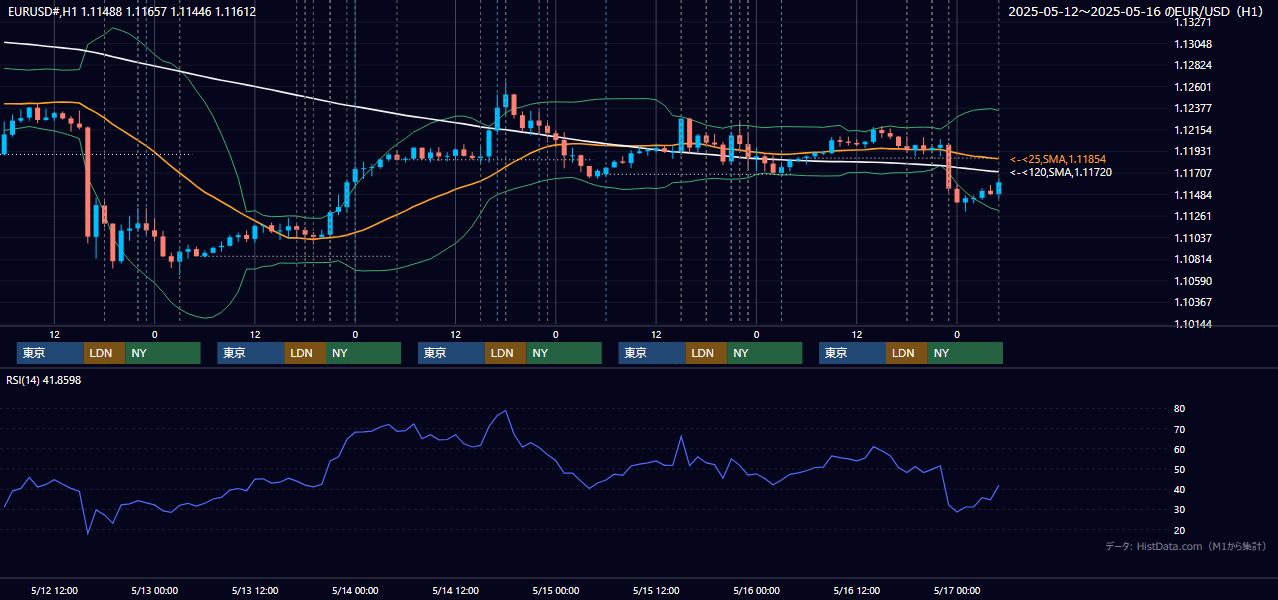
Task: Select price level 1.11484
Action: click(x=1192, y=195)
